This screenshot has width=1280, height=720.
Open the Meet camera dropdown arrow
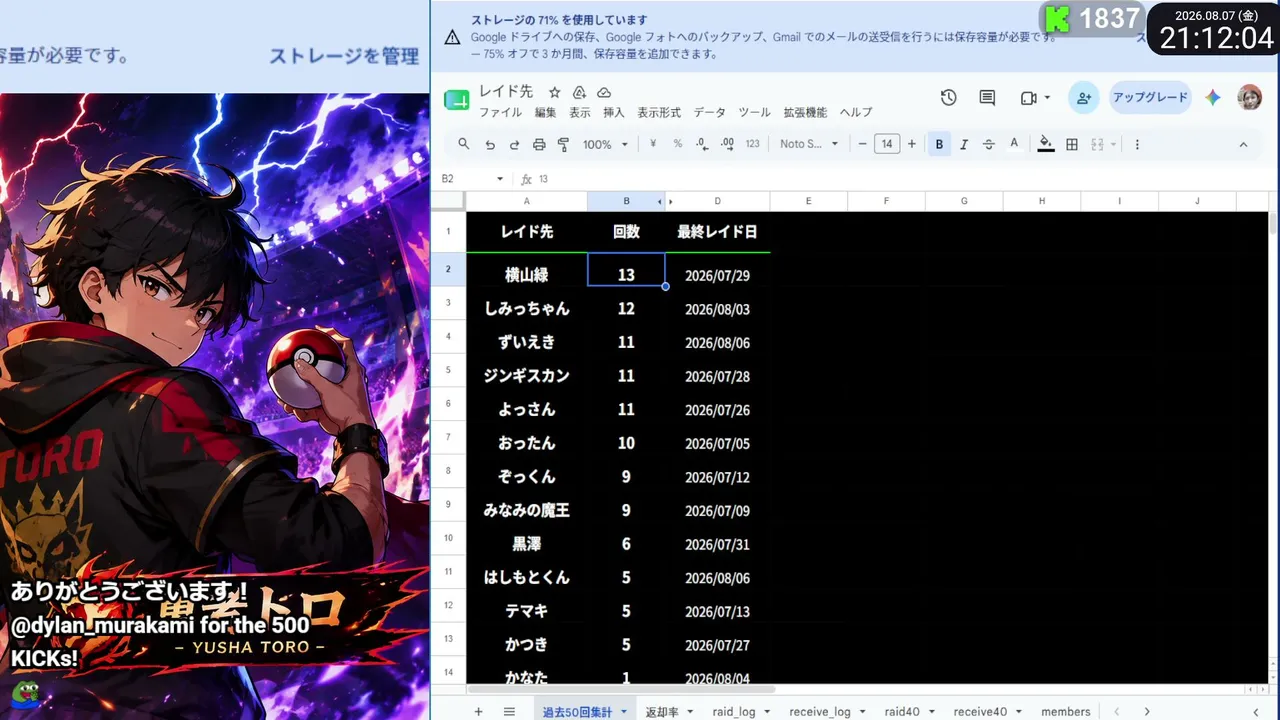(1047, 98)
